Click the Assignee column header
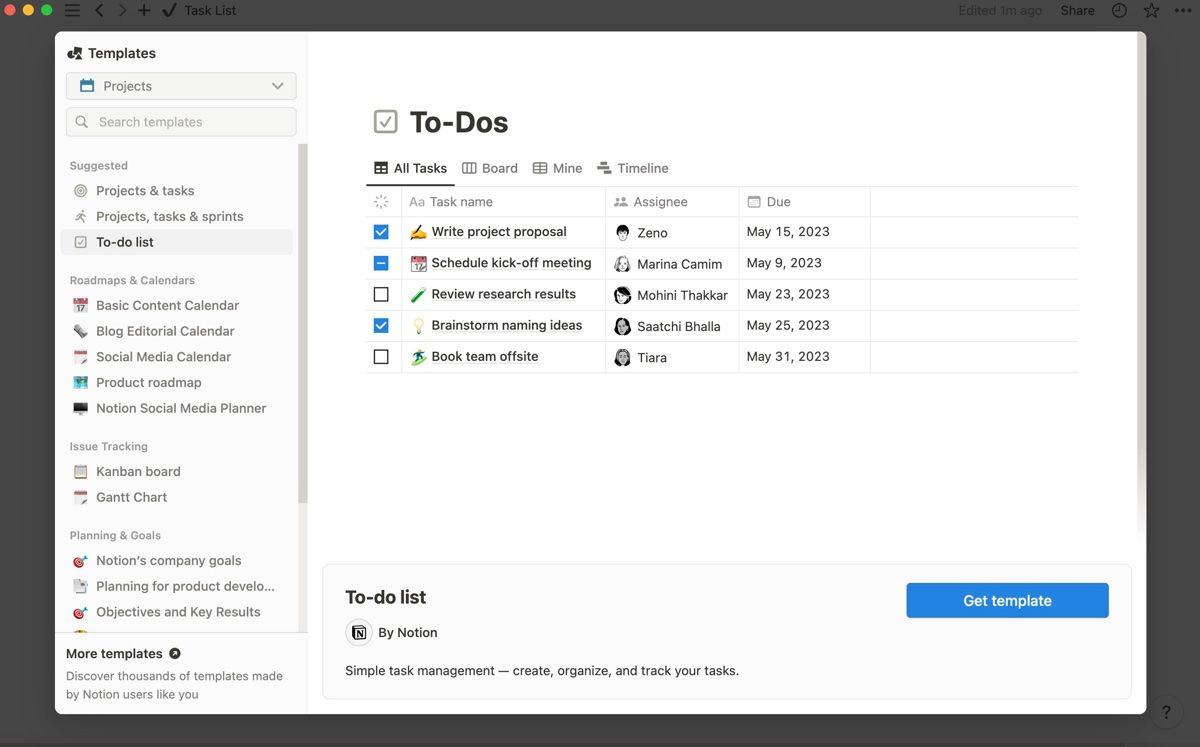Screen dimensions: 1200x747 (x=660, y=202)
